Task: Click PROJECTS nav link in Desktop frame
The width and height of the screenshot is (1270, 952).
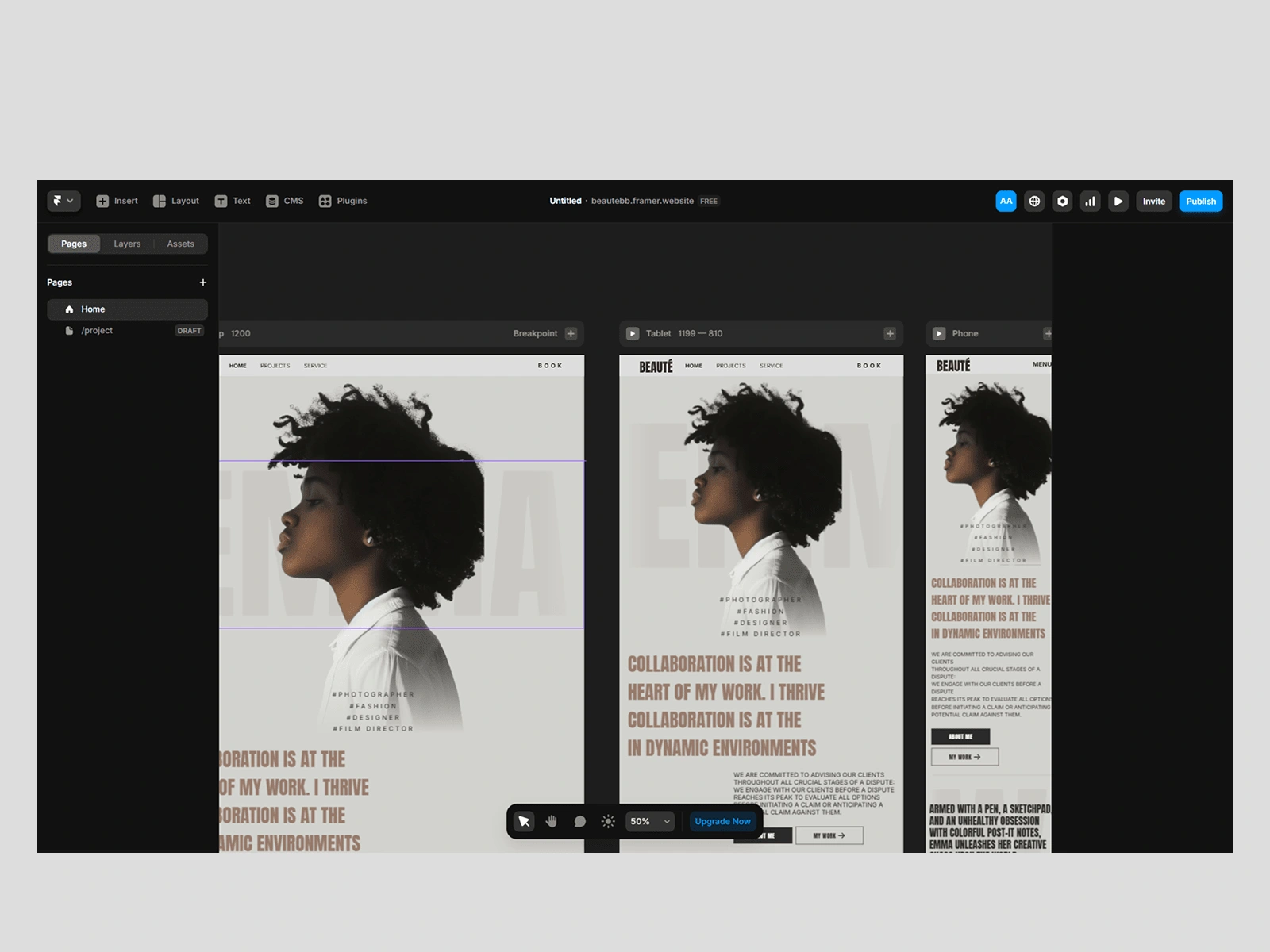Action: tap(275, 366)
